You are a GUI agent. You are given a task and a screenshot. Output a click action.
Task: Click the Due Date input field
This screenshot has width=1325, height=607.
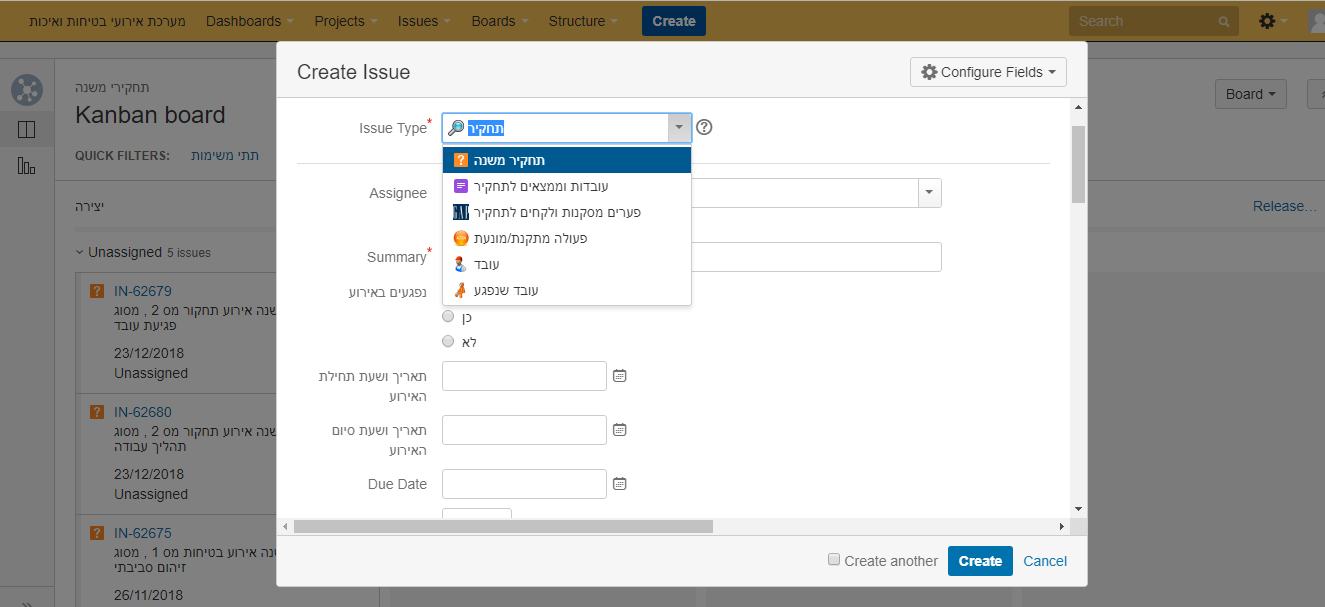[524, 484]
